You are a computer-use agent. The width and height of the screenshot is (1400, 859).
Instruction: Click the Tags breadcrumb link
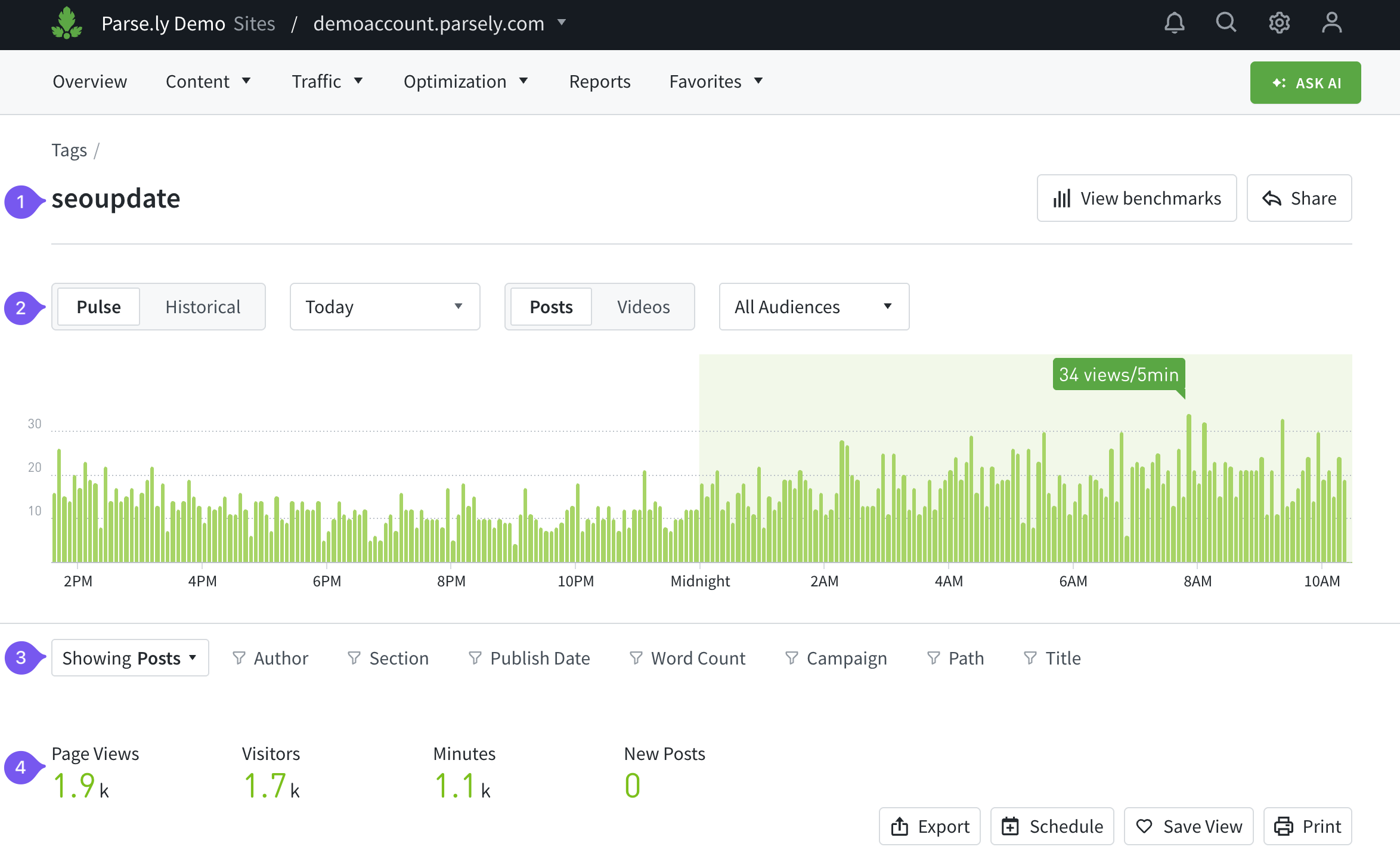(69, 150)
